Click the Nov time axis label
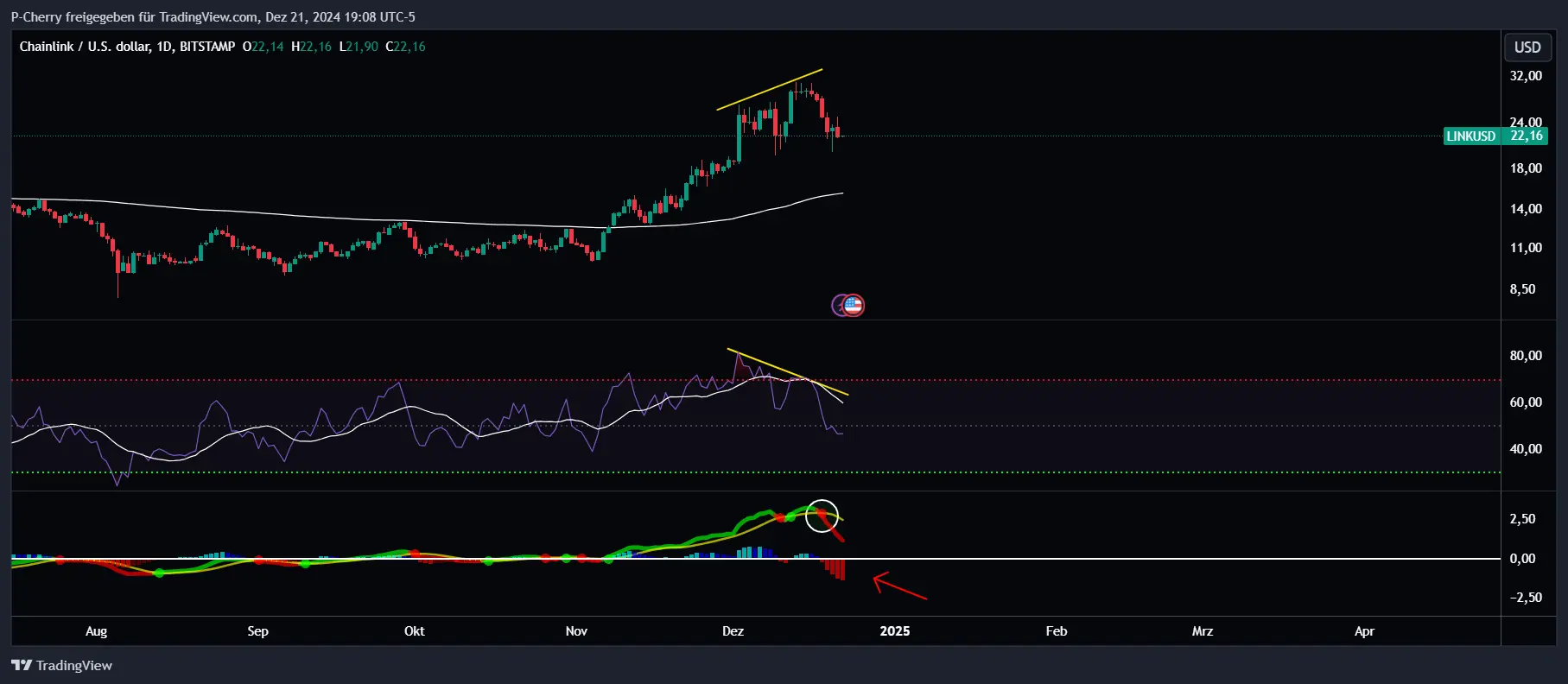1568x684 pixels. 576,631
